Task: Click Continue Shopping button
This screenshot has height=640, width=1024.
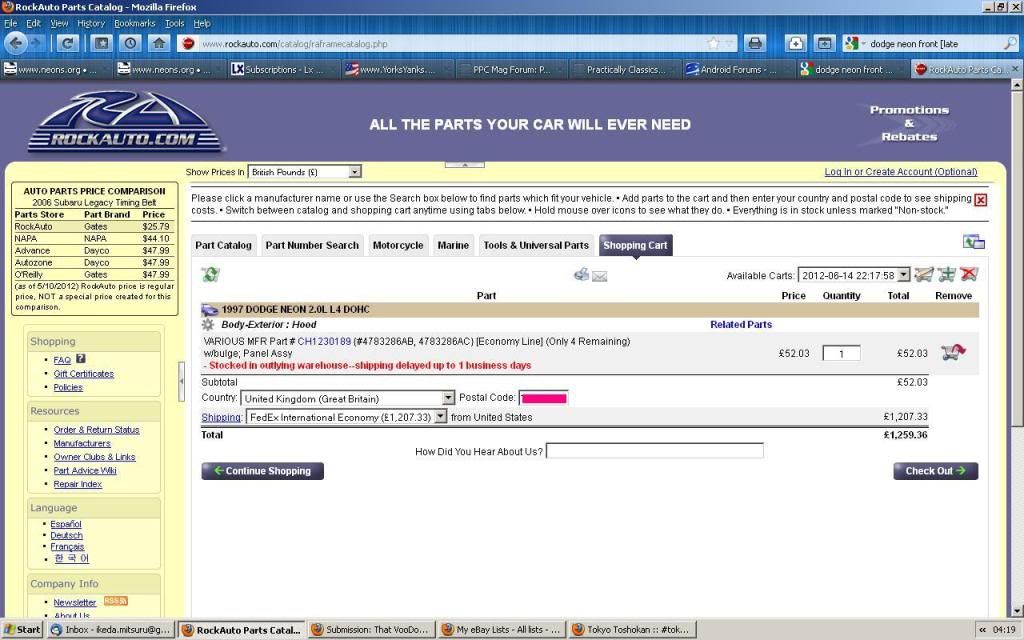Action: tap(263, 471)
